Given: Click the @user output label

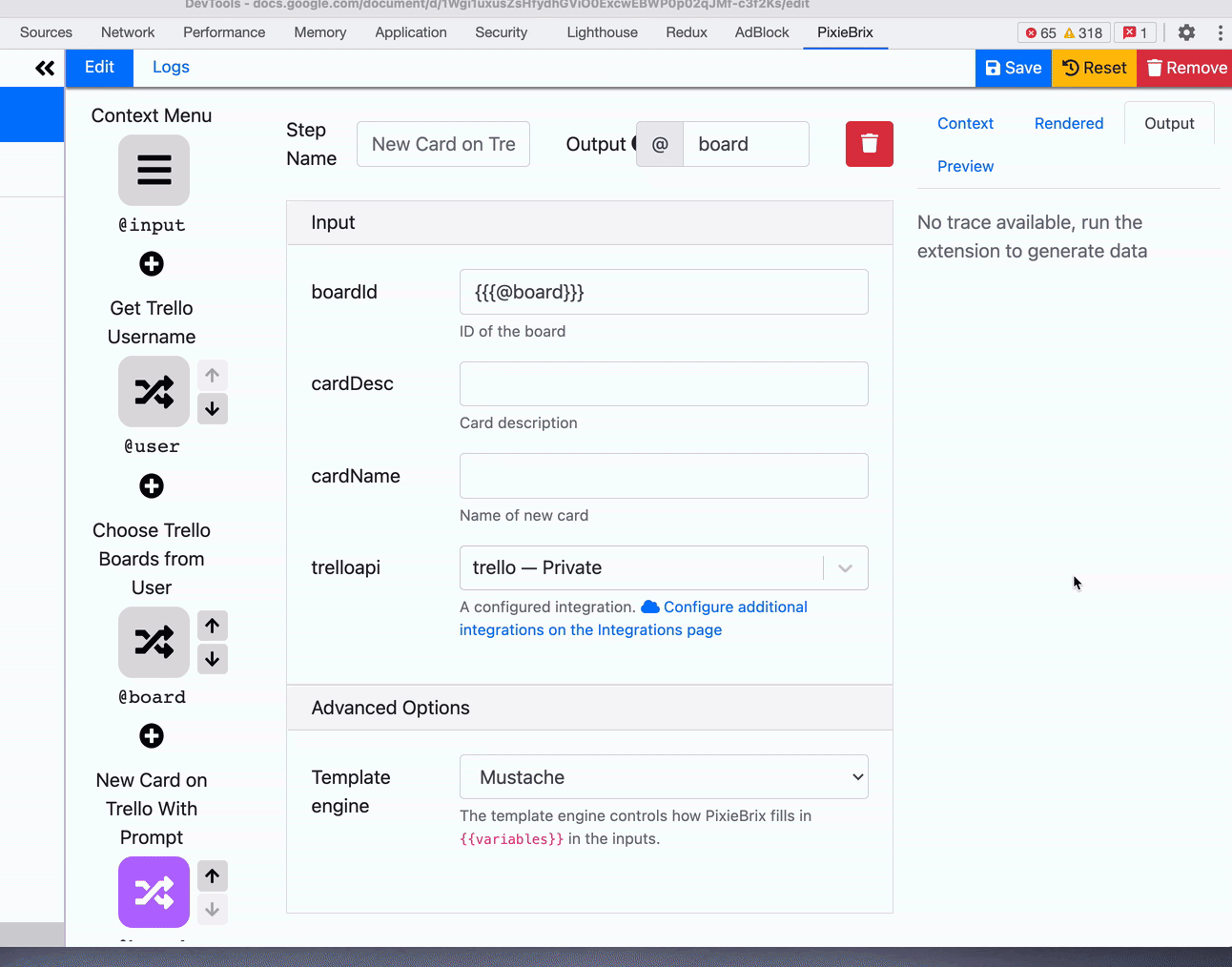Looking at the screenshot, I should click(152, 446).
